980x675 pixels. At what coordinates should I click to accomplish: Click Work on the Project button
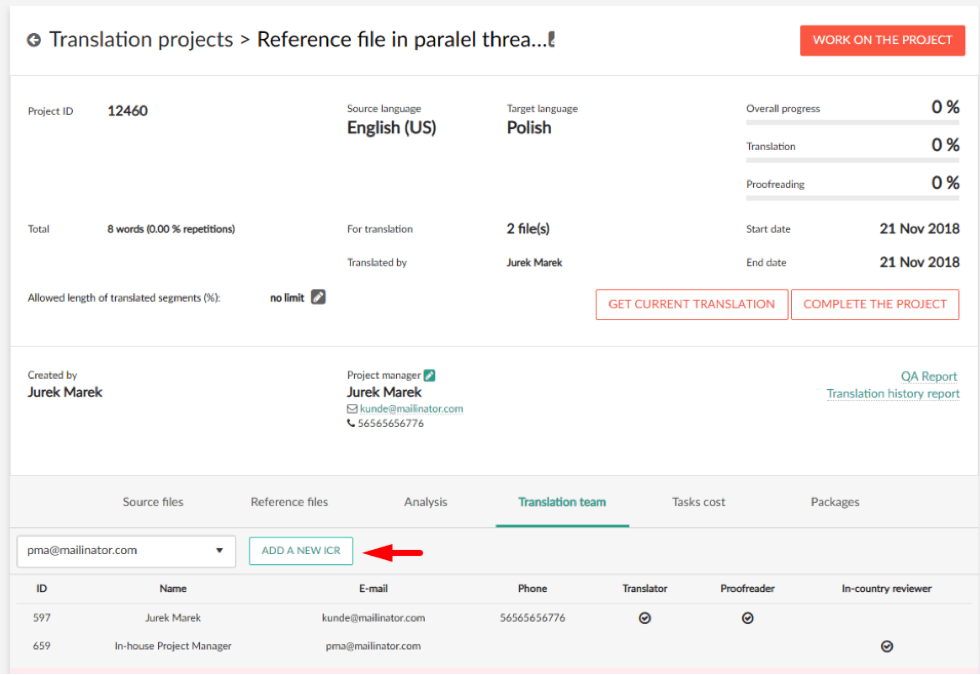click(x=882, y=40)
